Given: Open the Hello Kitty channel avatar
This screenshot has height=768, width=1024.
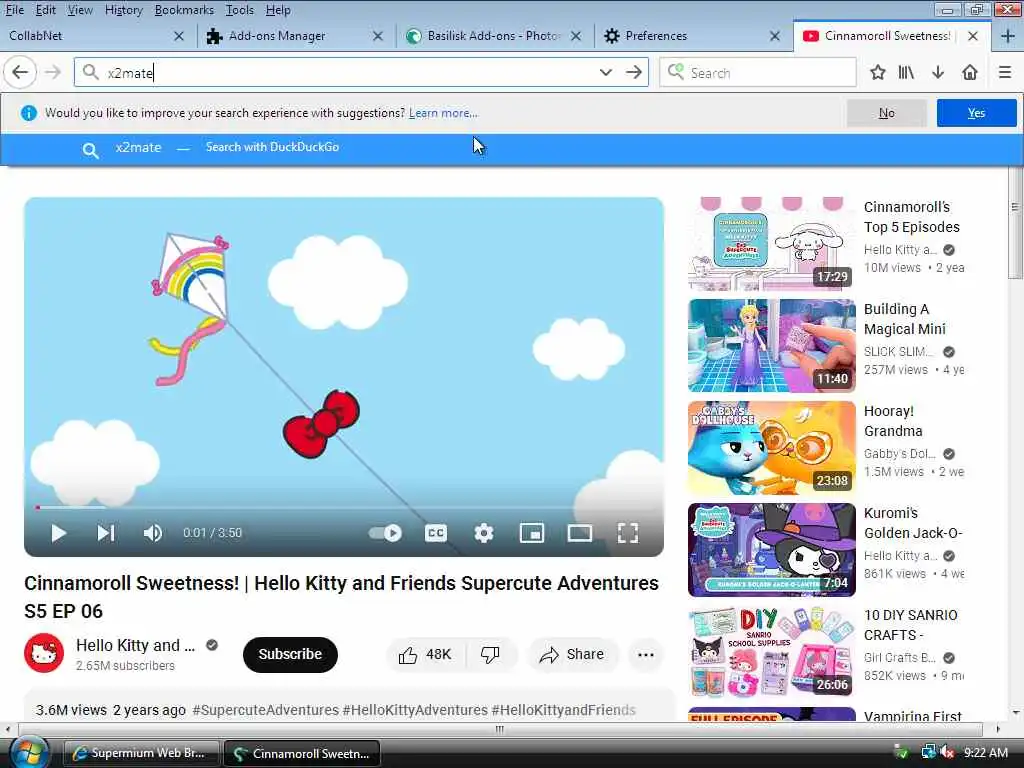Looking at the screenshot, I should pyautogui.click(x=44, y=653).
